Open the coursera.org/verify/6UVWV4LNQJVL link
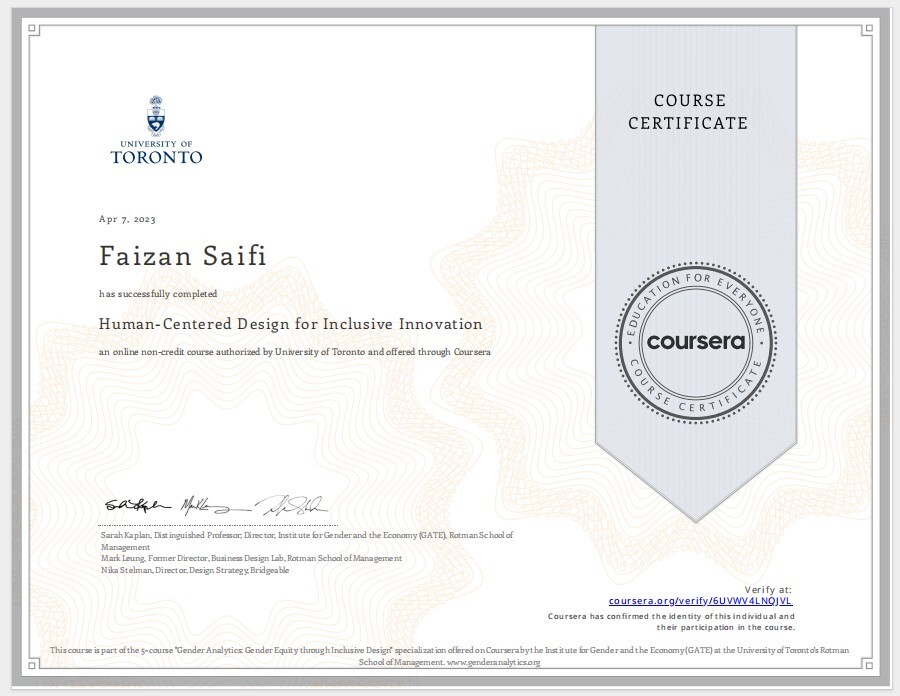This screenshot has height=696, width=900. pyautogui.click(x=700, y=601)
